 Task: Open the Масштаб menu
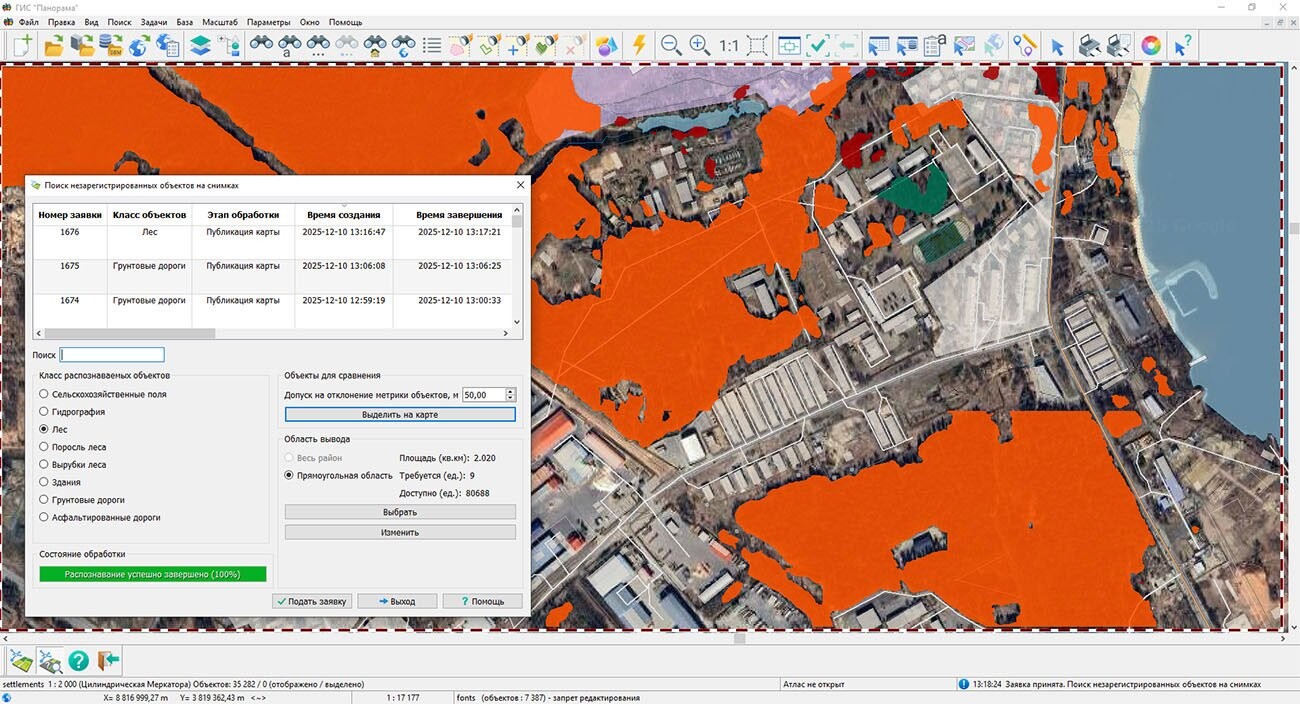pos(219,22)
